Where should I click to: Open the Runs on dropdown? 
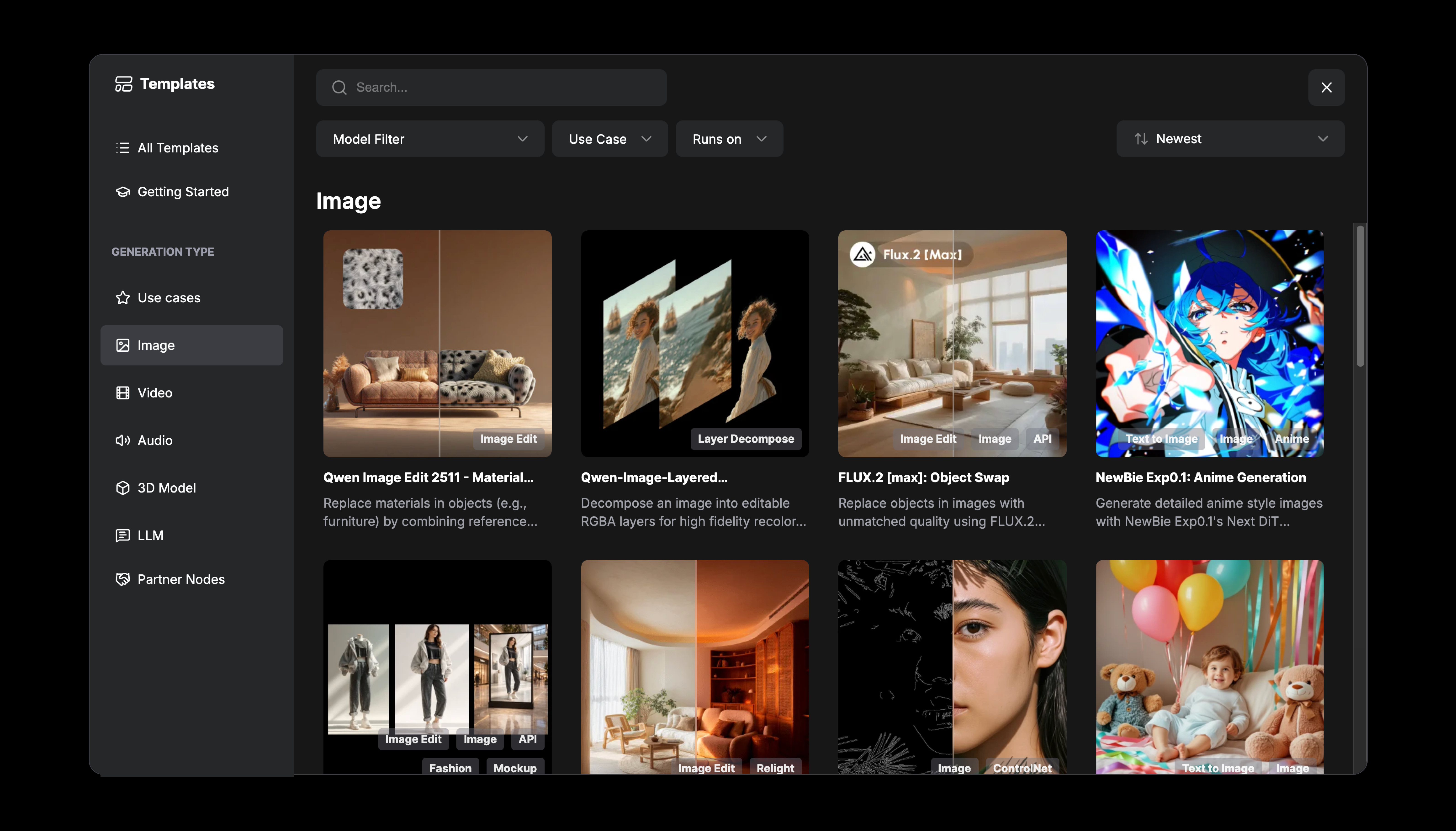(729, 139)
